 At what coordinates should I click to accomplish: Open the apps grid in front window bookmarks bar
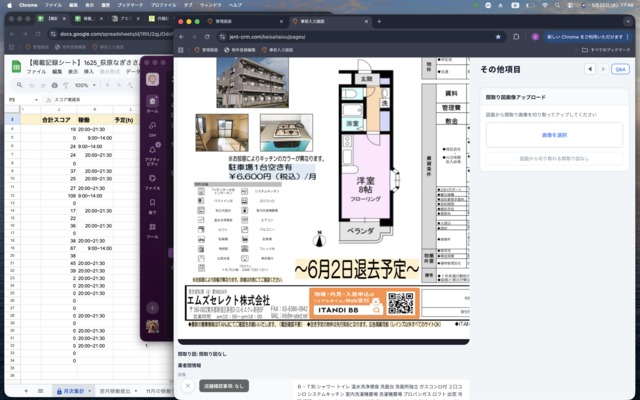click(x=181, y=50)
